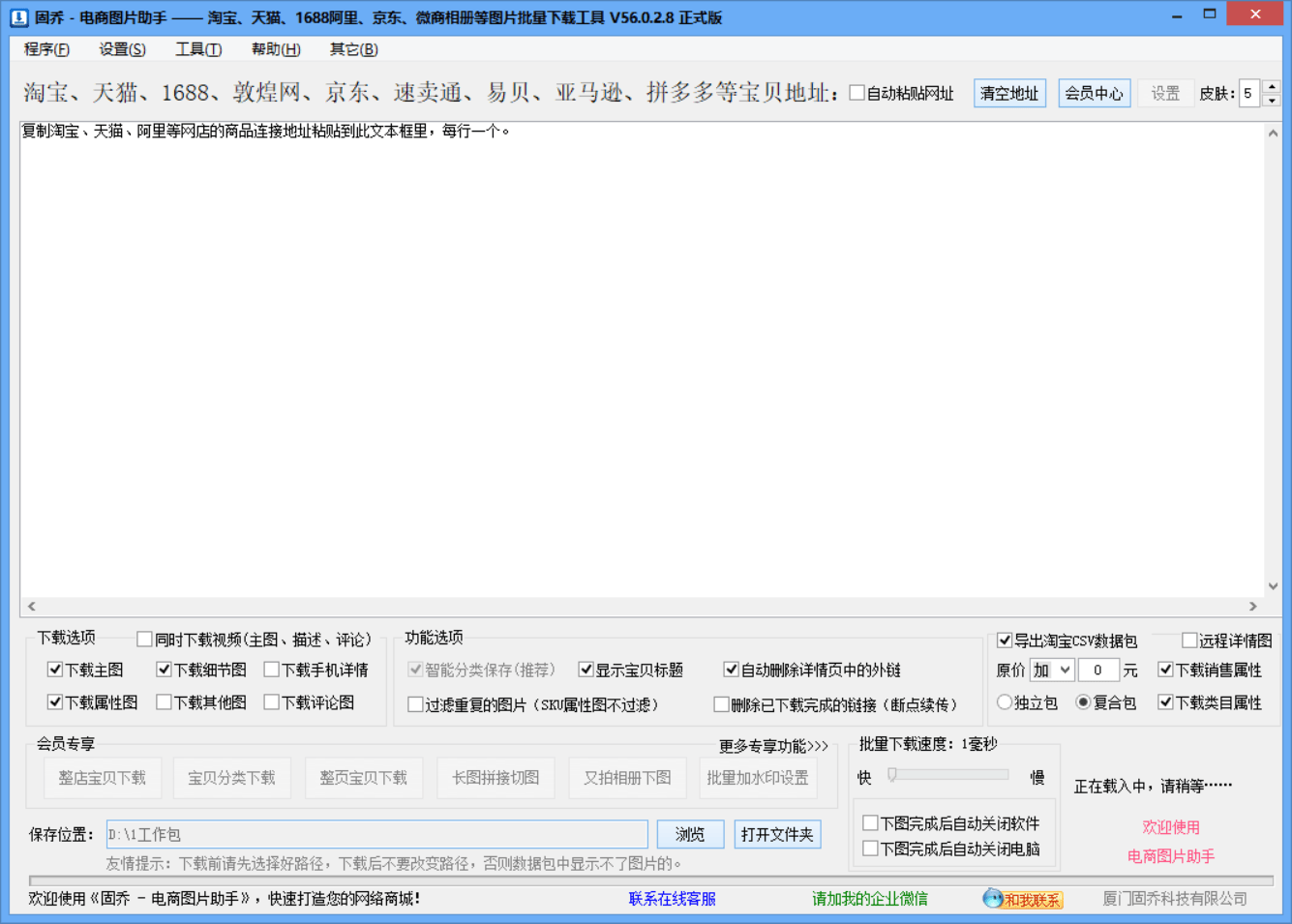Image resolution: width=1292 pixels, height=924 pixels.
Task: Click the 清空地址 button
Action: 1009,93
